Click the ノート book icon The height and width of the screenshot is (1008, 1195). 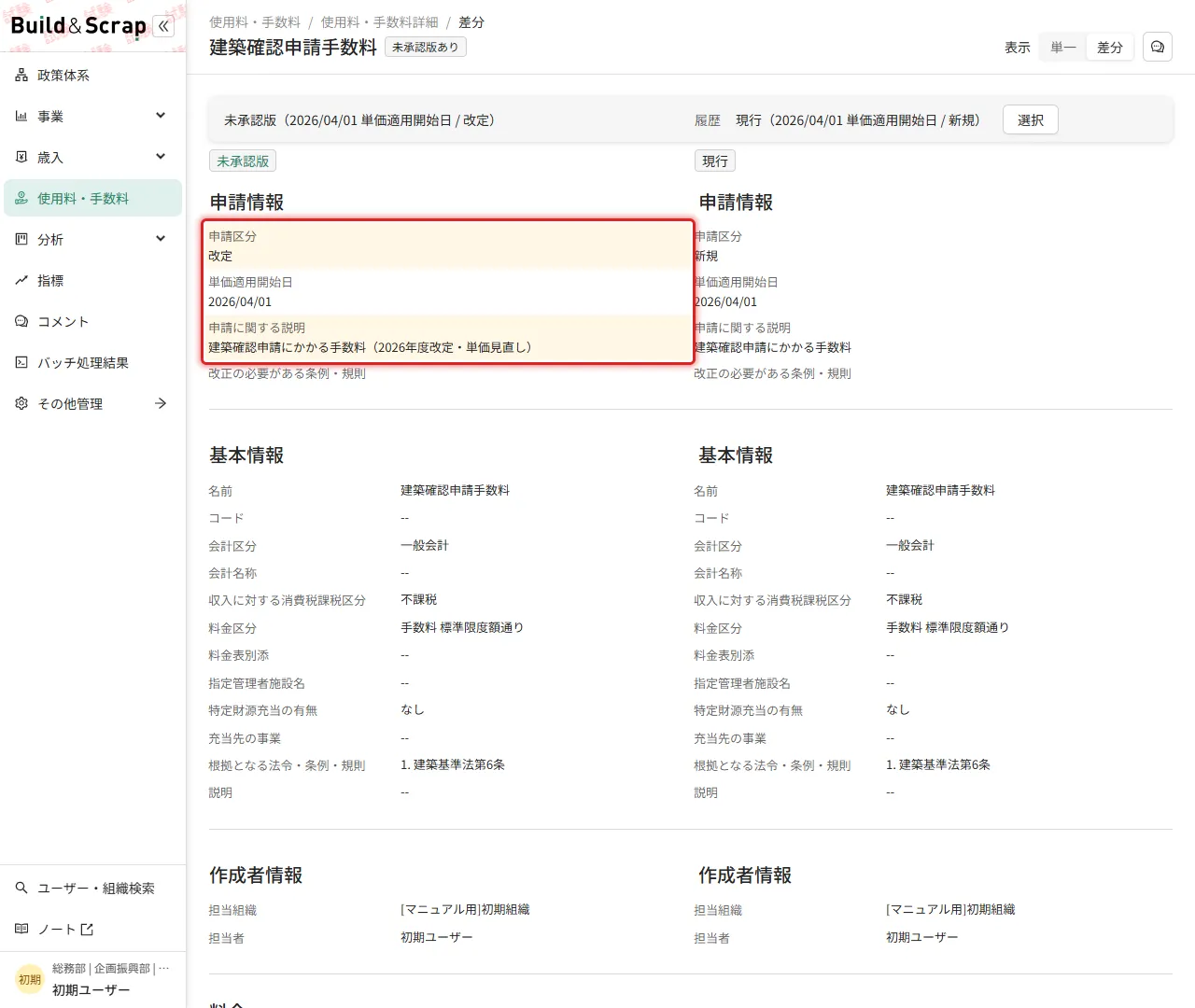pyautogui.click(x=21, y=930)
